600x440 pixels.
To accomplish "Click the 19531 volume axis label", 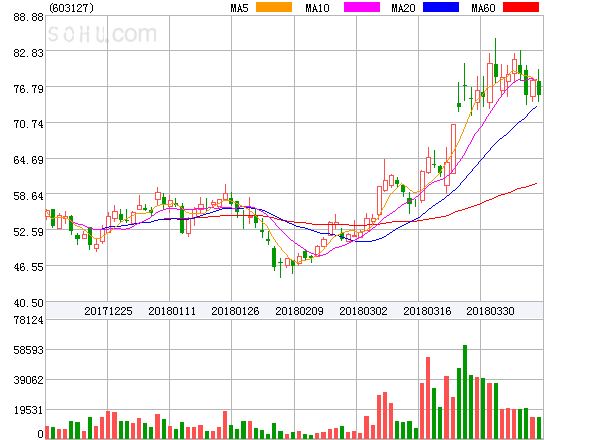I will pos(28,411).
